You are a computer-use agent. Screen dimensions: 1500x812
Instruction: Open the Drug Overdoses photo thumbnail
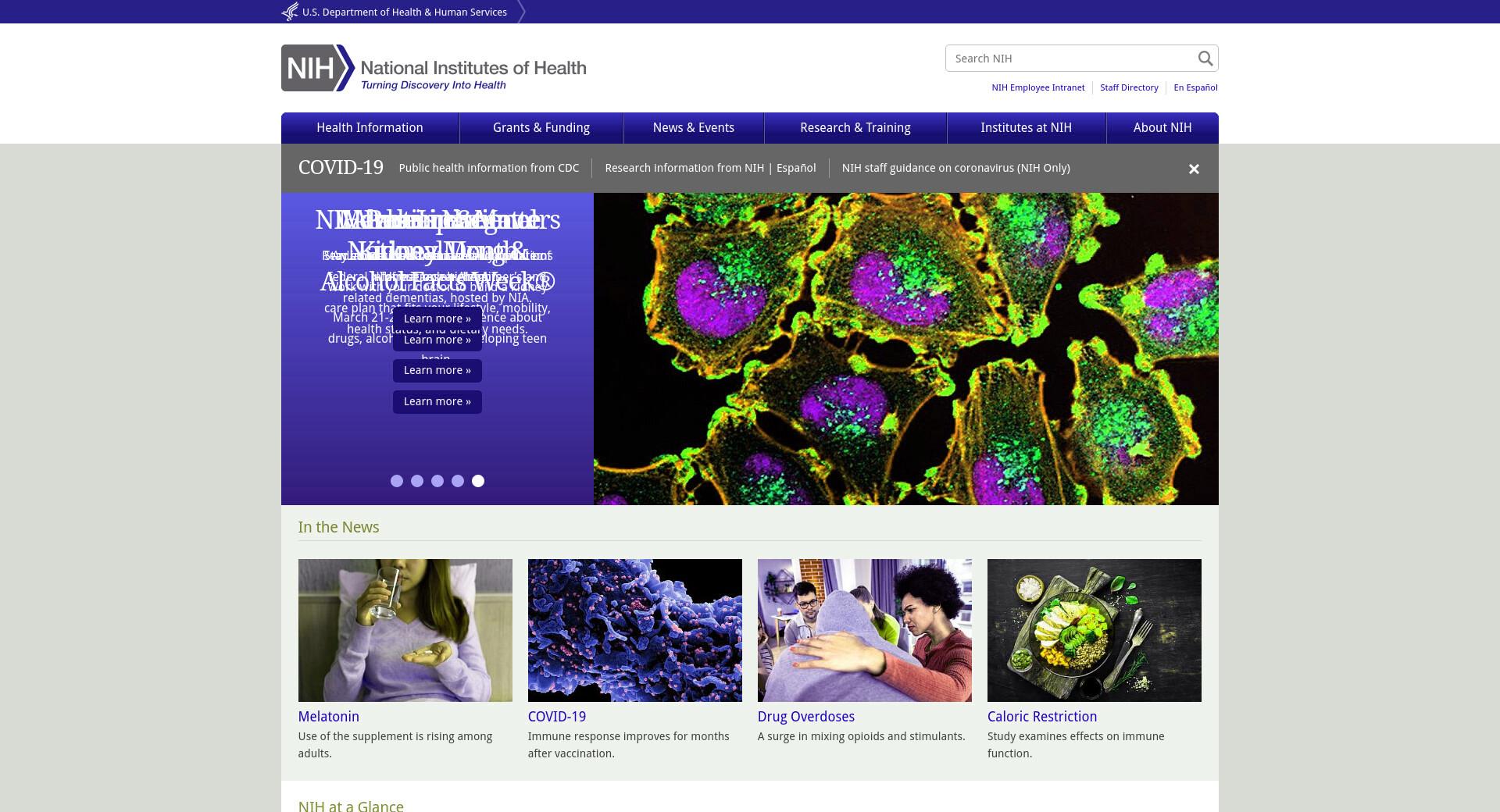865,630
